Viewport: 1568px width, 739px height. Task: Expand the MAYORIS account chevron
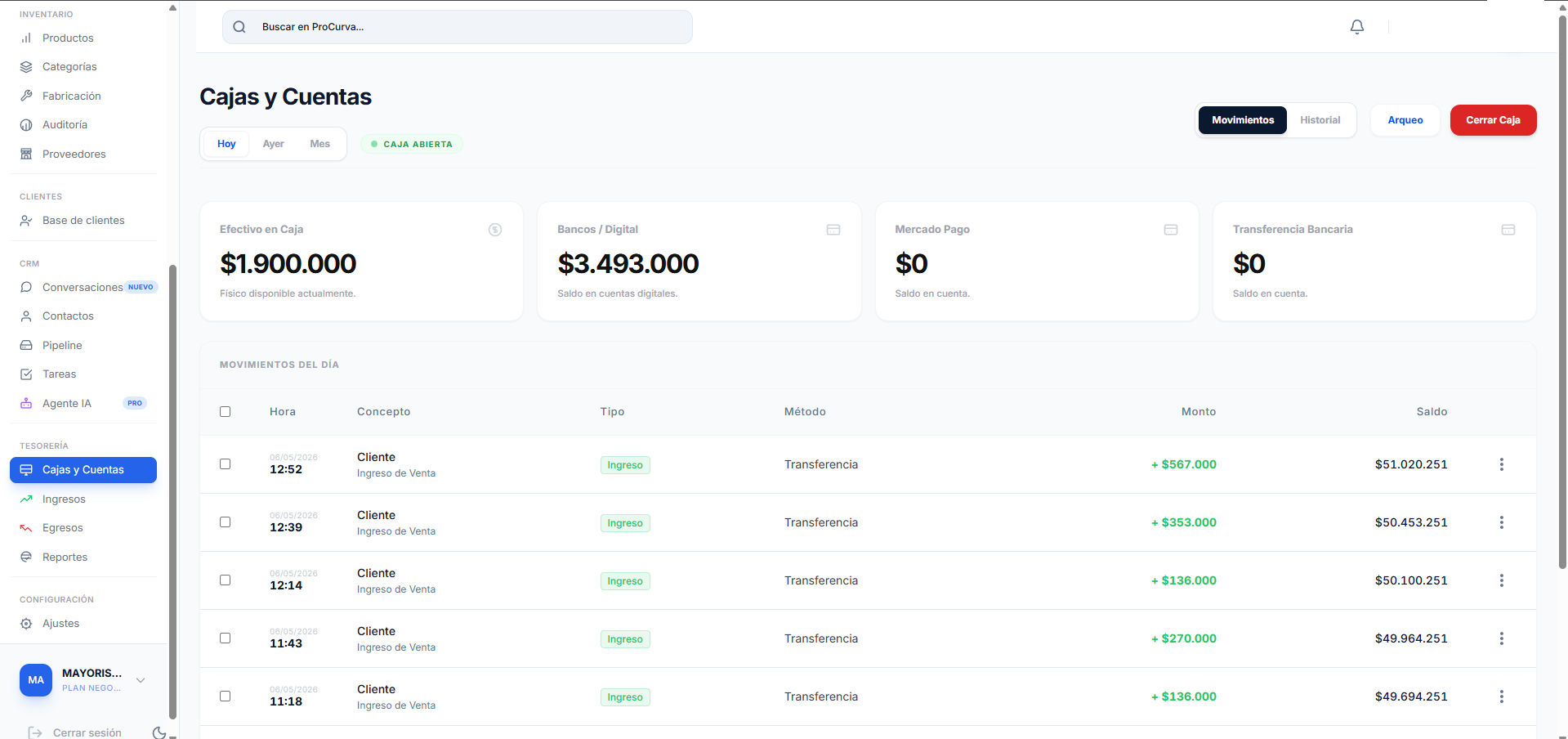(x=141, y=680)
